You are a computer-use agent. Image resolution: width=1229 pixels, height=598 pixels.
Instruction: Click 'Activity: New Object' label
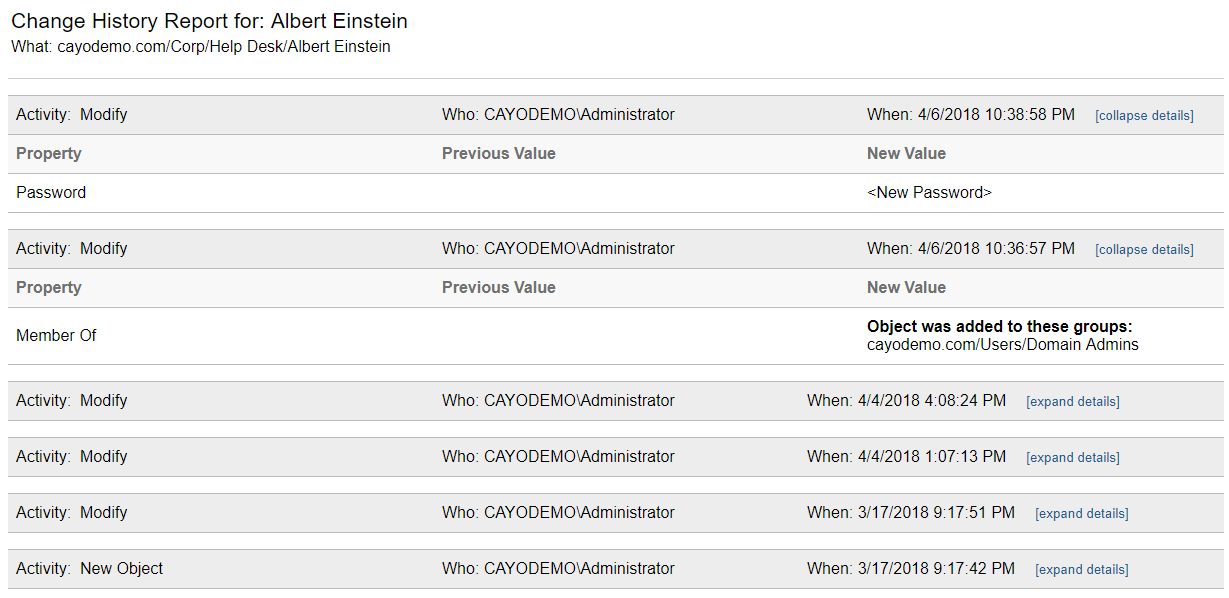click(90, 569)
